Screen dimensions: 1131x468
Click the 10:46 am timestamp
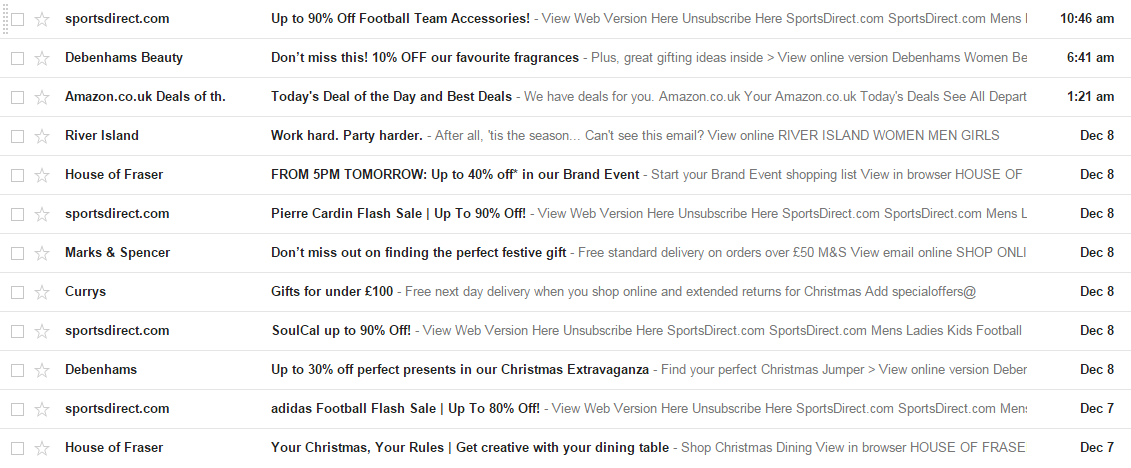click(1086, 19)
